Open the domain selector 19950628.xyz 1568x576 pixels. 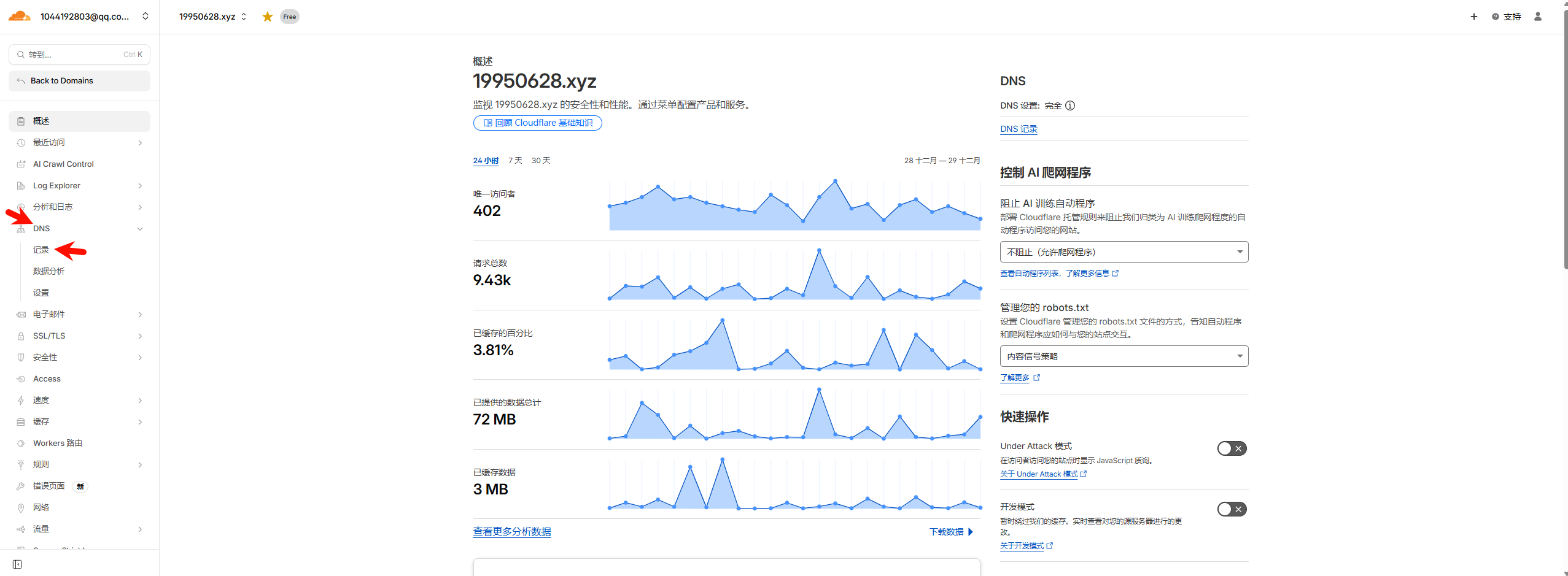(212, 17)
